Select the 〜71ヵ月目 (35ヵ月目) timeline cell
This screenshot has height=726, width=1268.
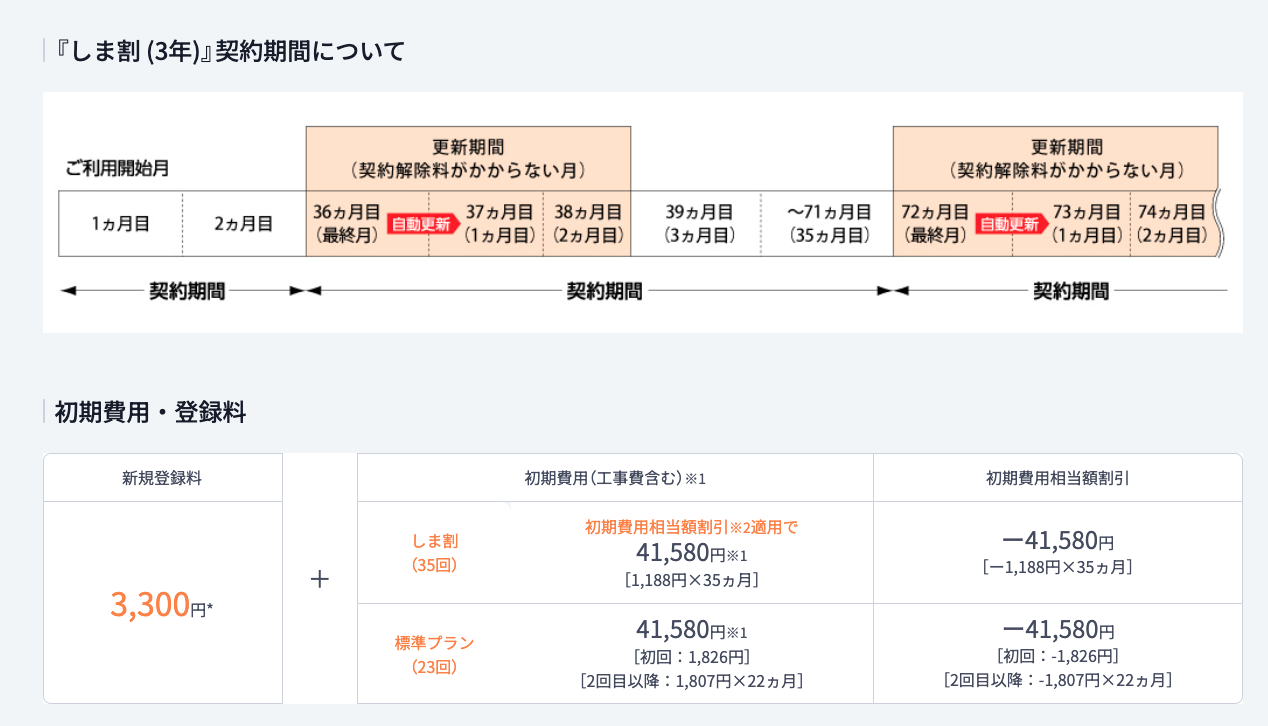coord(828,224)
